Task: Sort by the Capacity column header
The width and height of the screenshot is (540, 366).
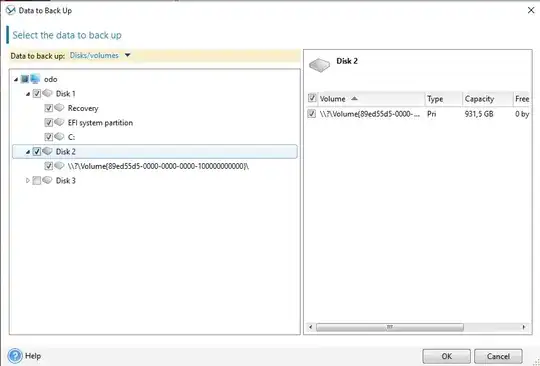Action: [x=488, y=99]
